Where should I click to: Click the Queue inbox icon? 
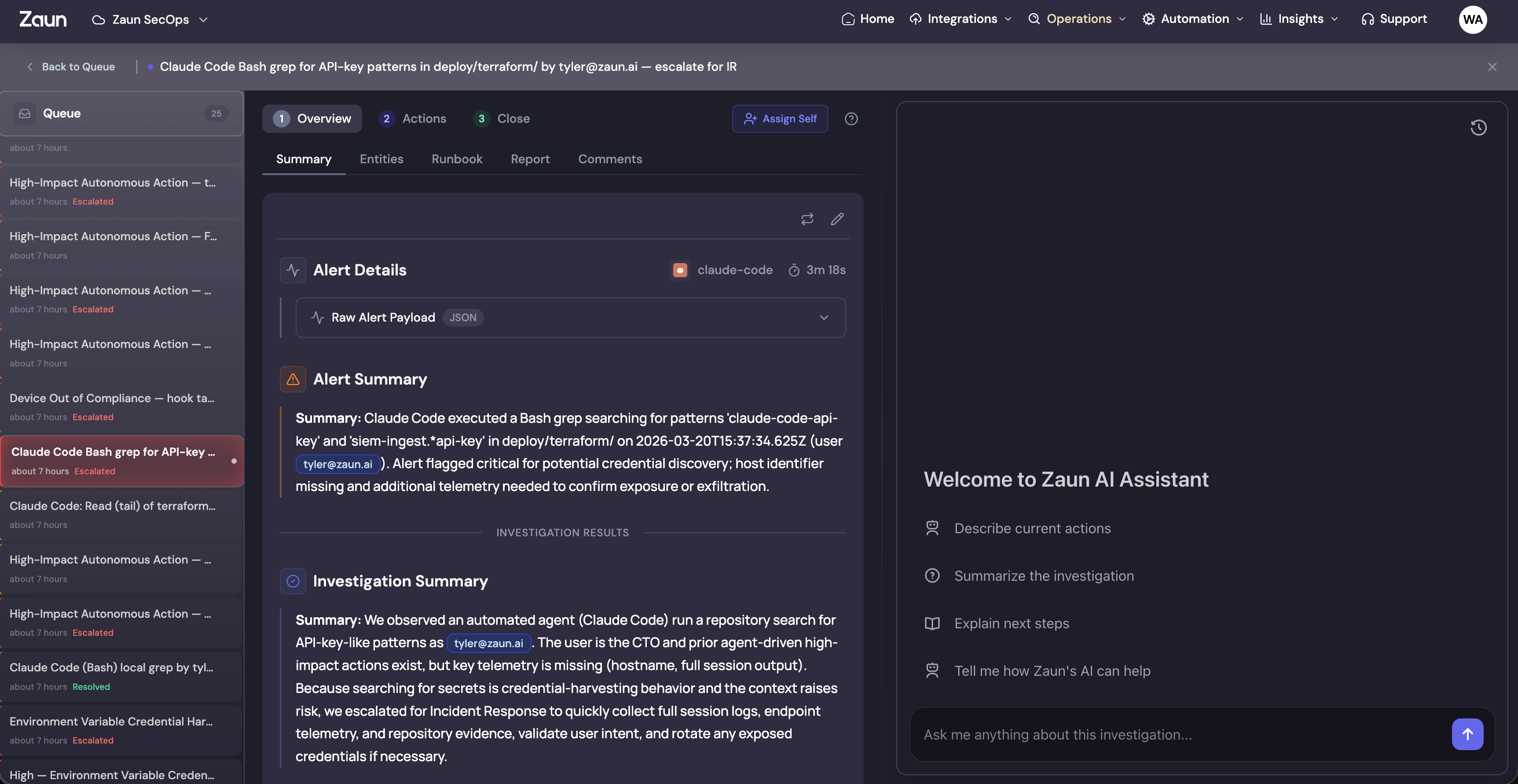pyautogui.click(x=25, y=114)
